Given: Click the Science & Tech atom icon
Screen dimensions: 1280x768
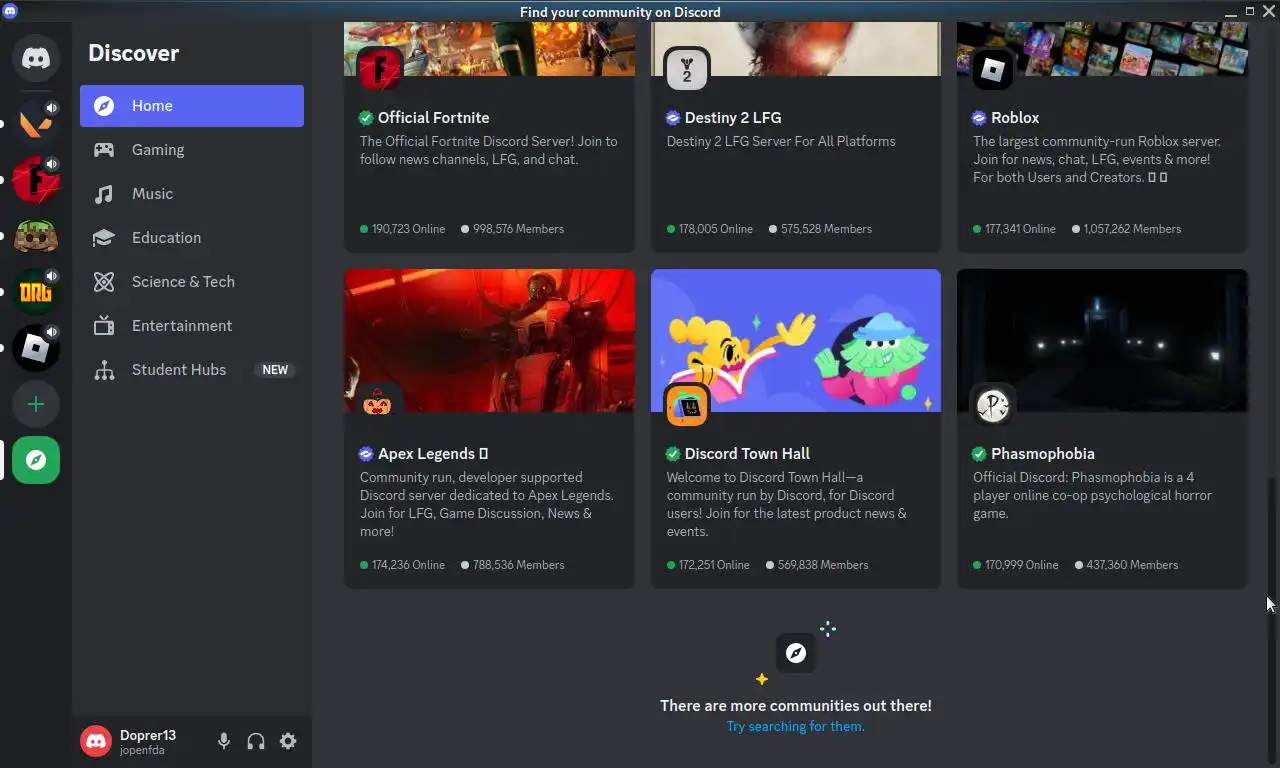Looking at the screenshot, I should tap(104, 282).
